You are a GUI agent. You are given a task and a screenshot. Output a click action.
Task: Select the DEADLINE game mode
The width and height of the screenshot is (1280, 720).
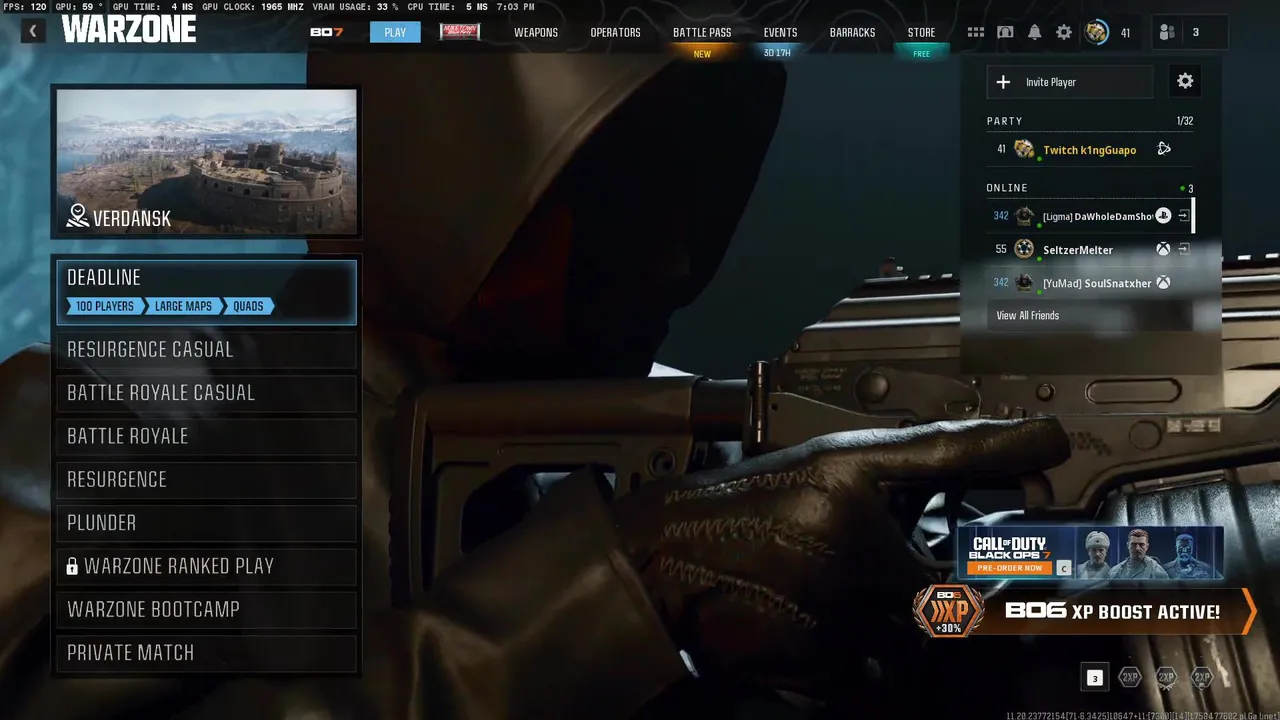pyautogui.click(x=206, y=292)
